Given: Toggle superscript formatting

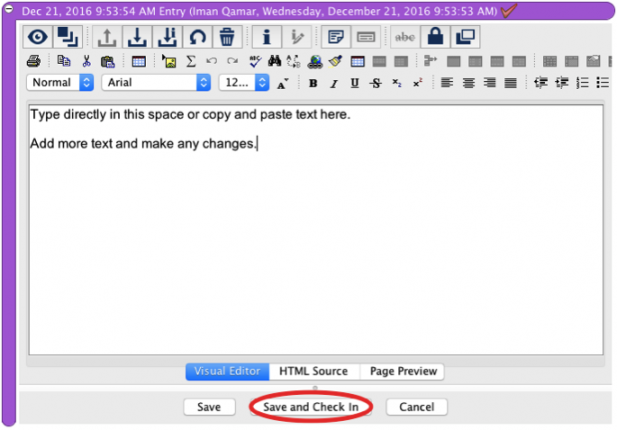Looking at the screenshot, I should click(417, 83).
